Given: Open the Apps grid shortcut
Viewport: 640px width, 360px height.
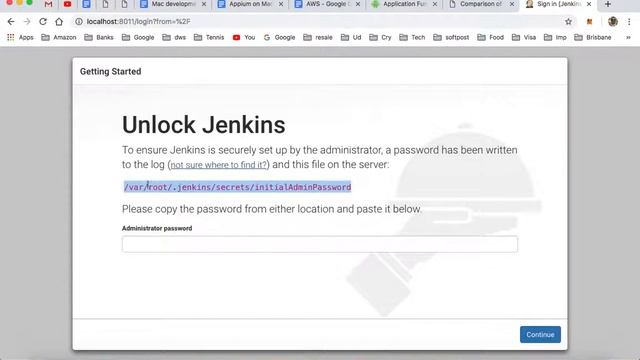Looking at the screenshot, I should [20, 37].
